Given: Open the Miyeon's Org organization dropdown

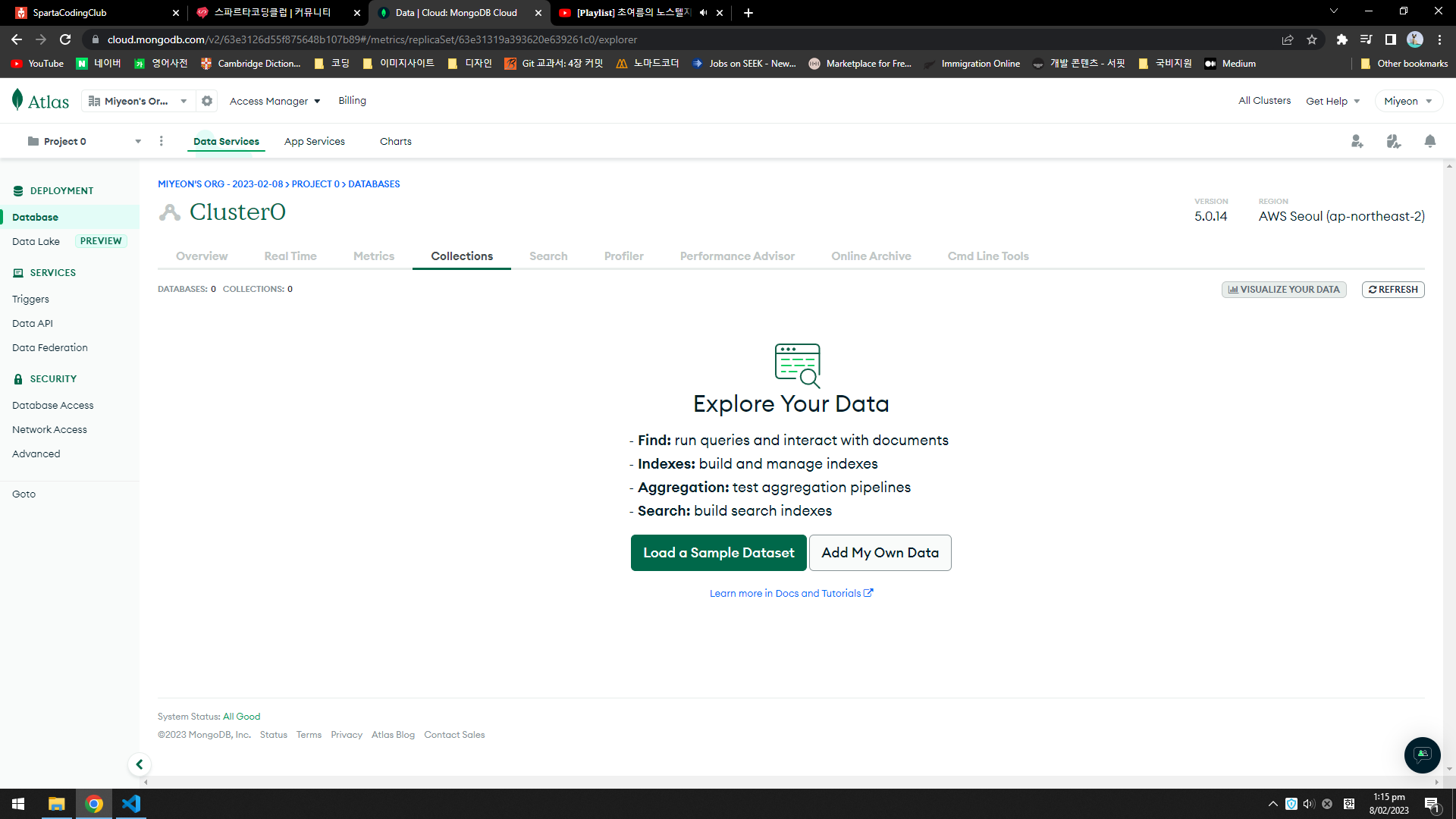Looking at the screenshot, I should (x=137, y=101).
